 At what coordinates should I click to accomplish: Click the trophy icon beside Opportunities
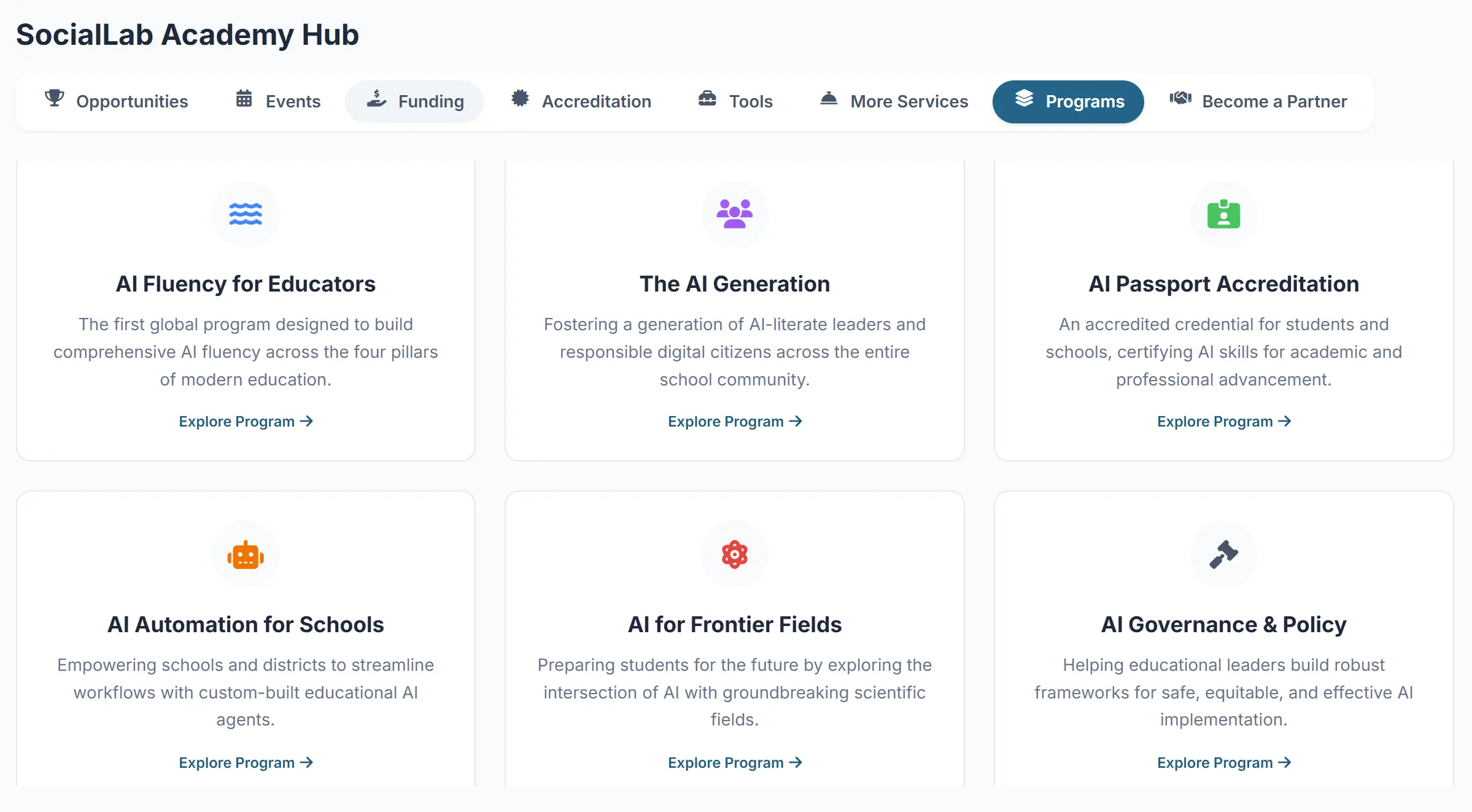coord(55,100)
